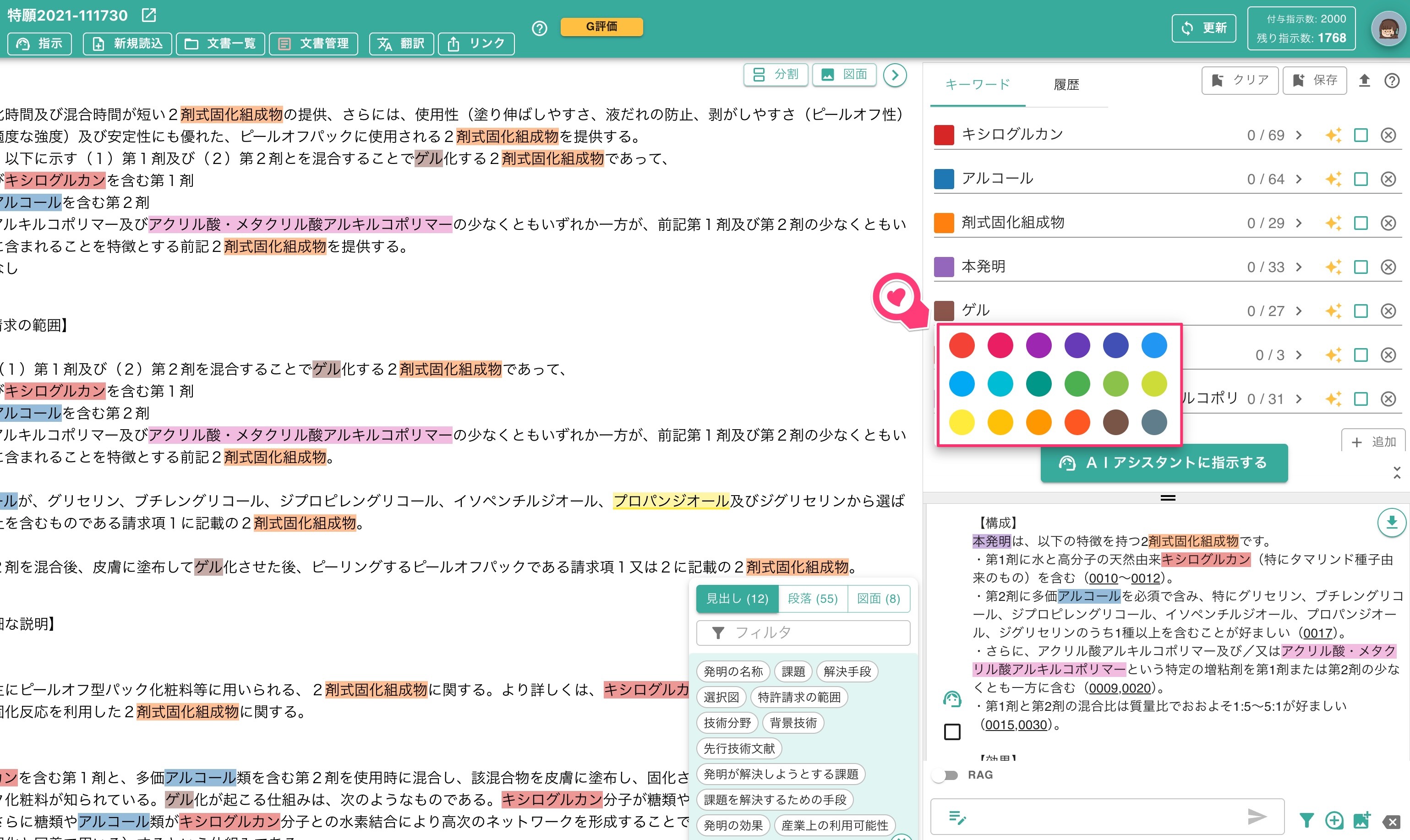Viewport: 1410px width, 840px height.
Task: Remove the 本発明 keyword
Action: point(1388,267)
